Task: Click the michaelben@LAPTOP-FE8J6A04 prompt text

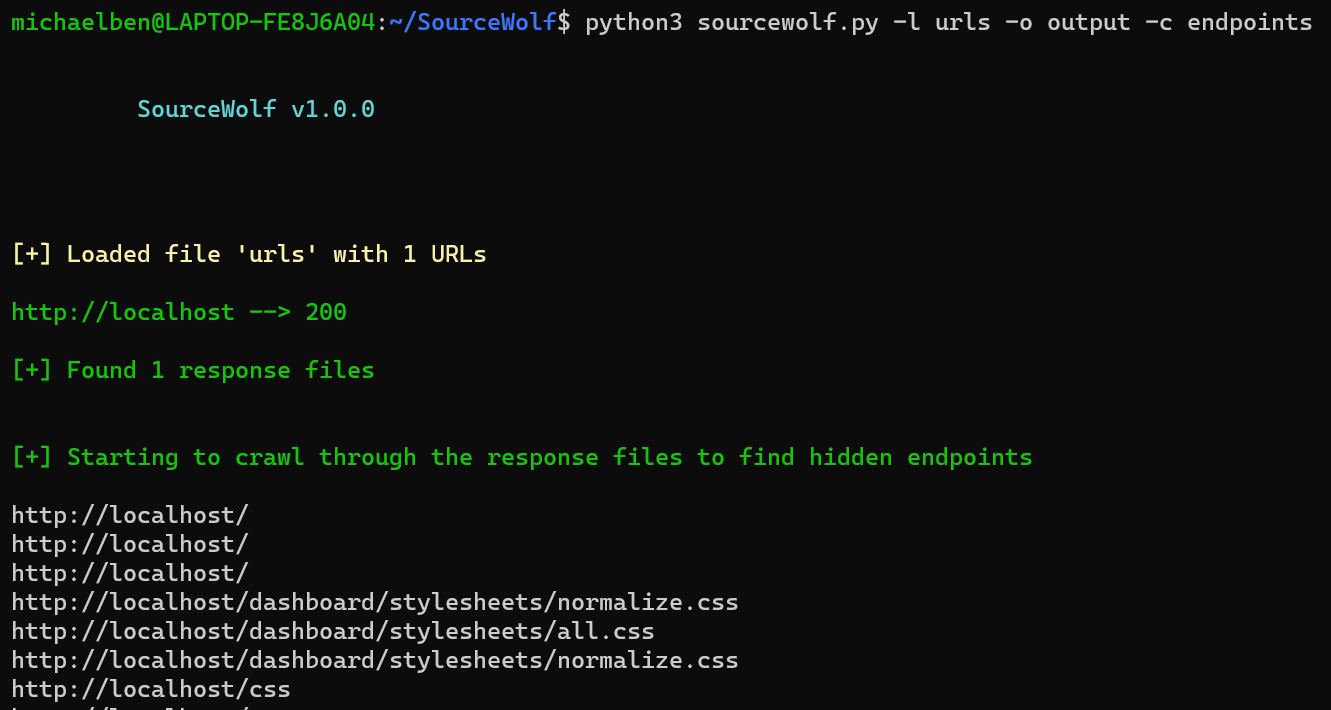Action: [193, 22]
